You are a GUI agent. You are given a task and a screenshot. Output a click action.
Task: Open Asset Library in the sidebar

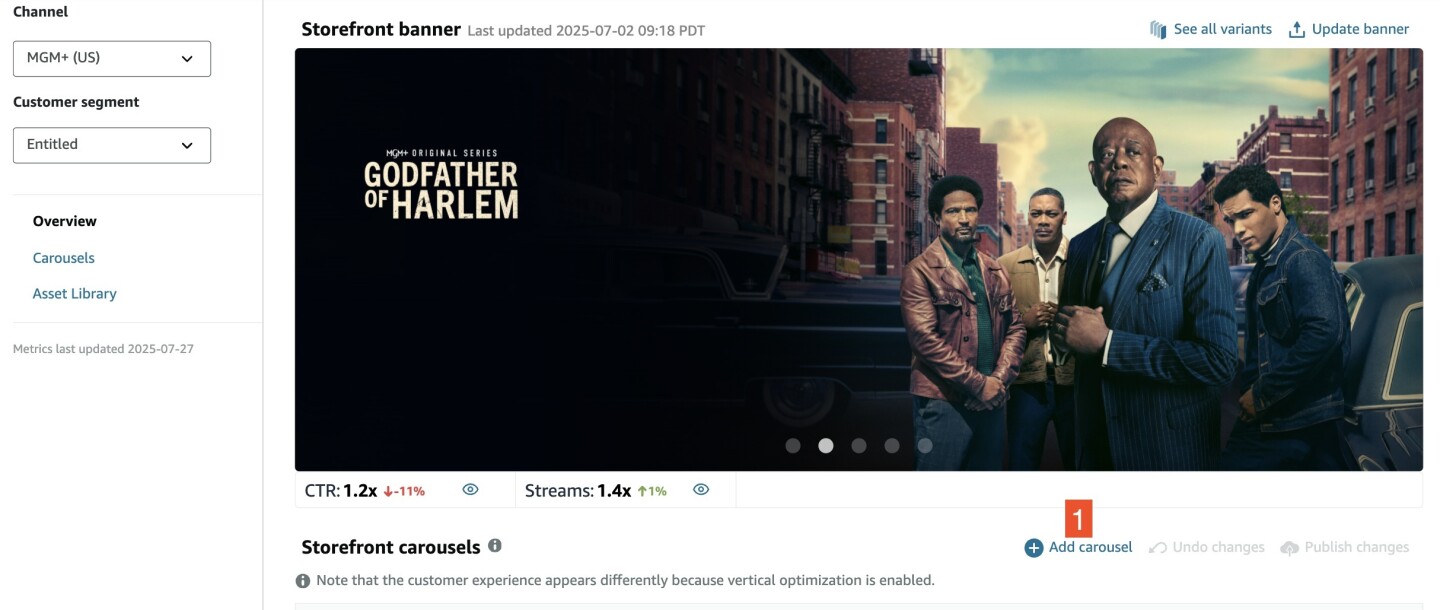coord(75,294)
